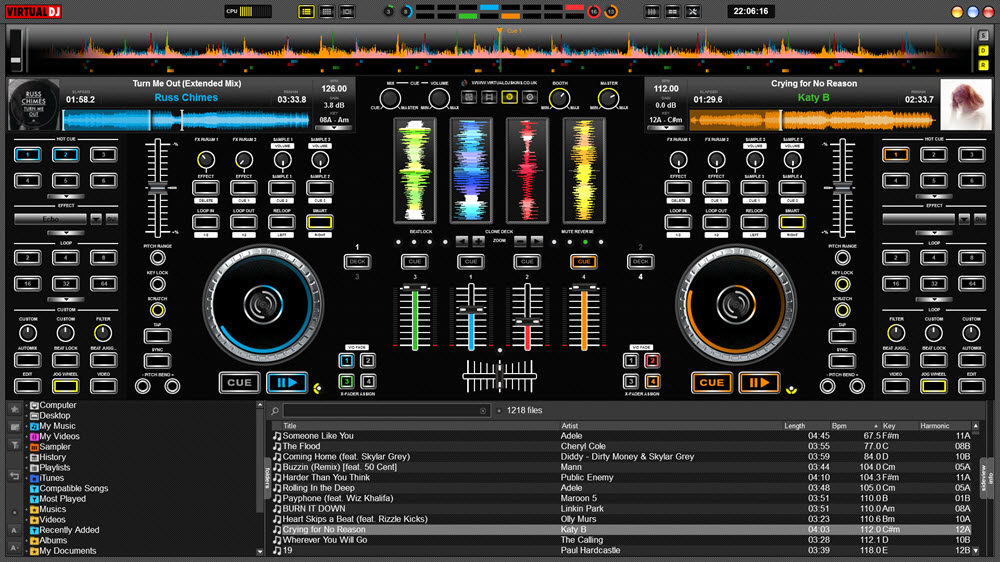Click the Katy B album cover thumbnail

tap(966, 104)
